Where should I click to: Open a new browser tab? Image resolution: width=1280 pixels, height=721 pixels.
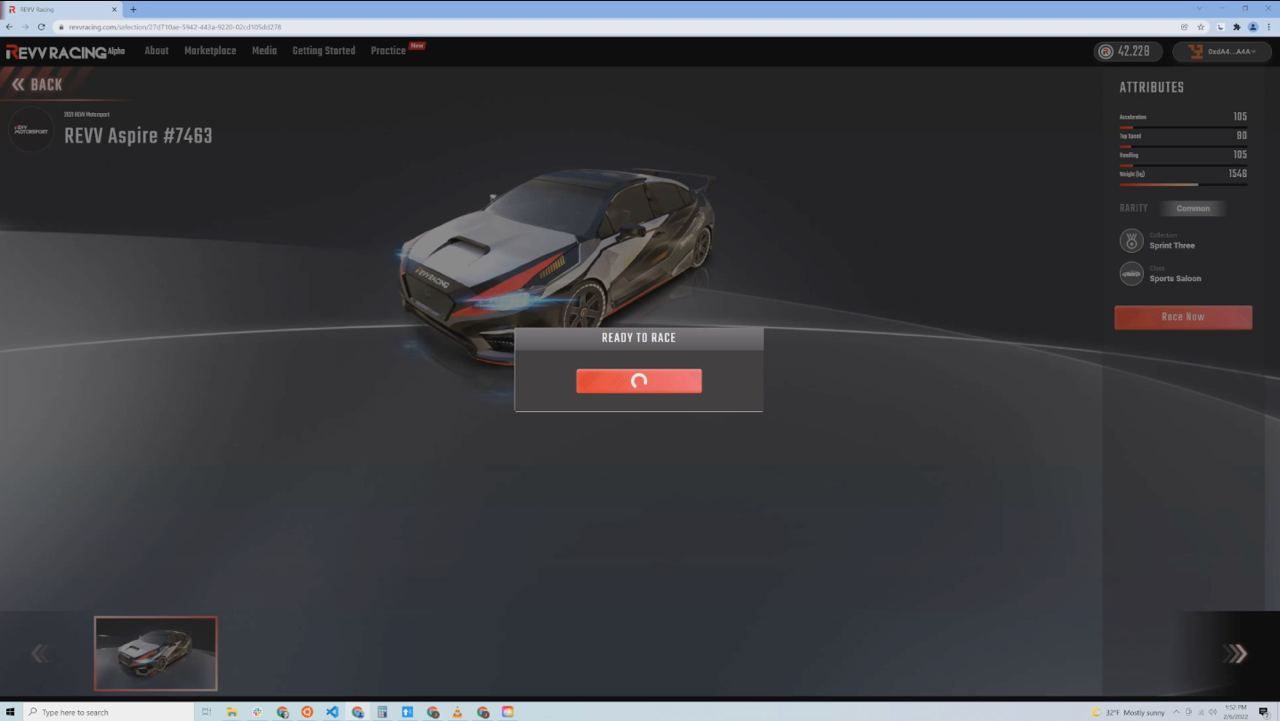133,9
